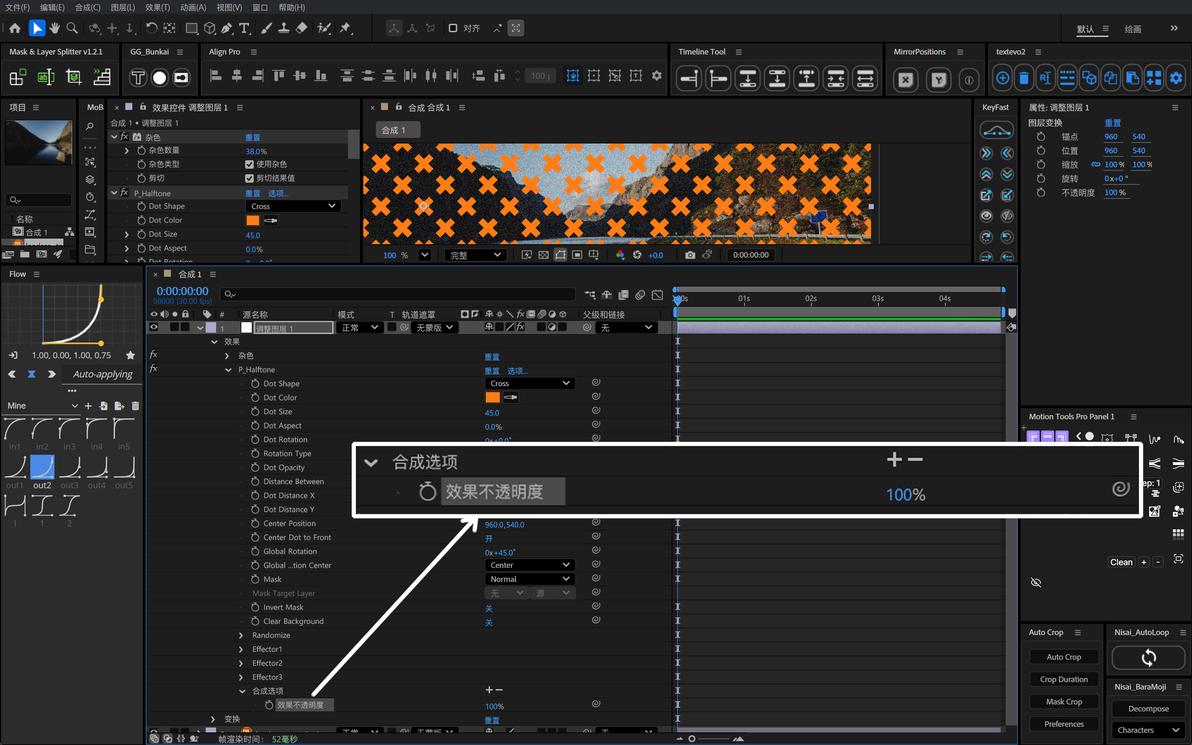This screenshot has height=745, width=1192.
Task: Select the Pen tool in toolbar
Action: pos(227,28)
